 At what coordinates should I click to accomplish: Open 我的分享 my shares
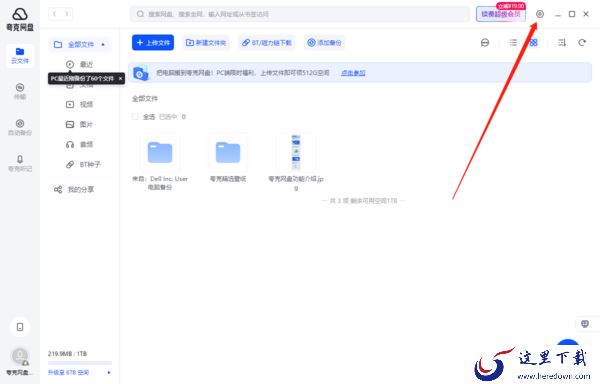point(74,189)
